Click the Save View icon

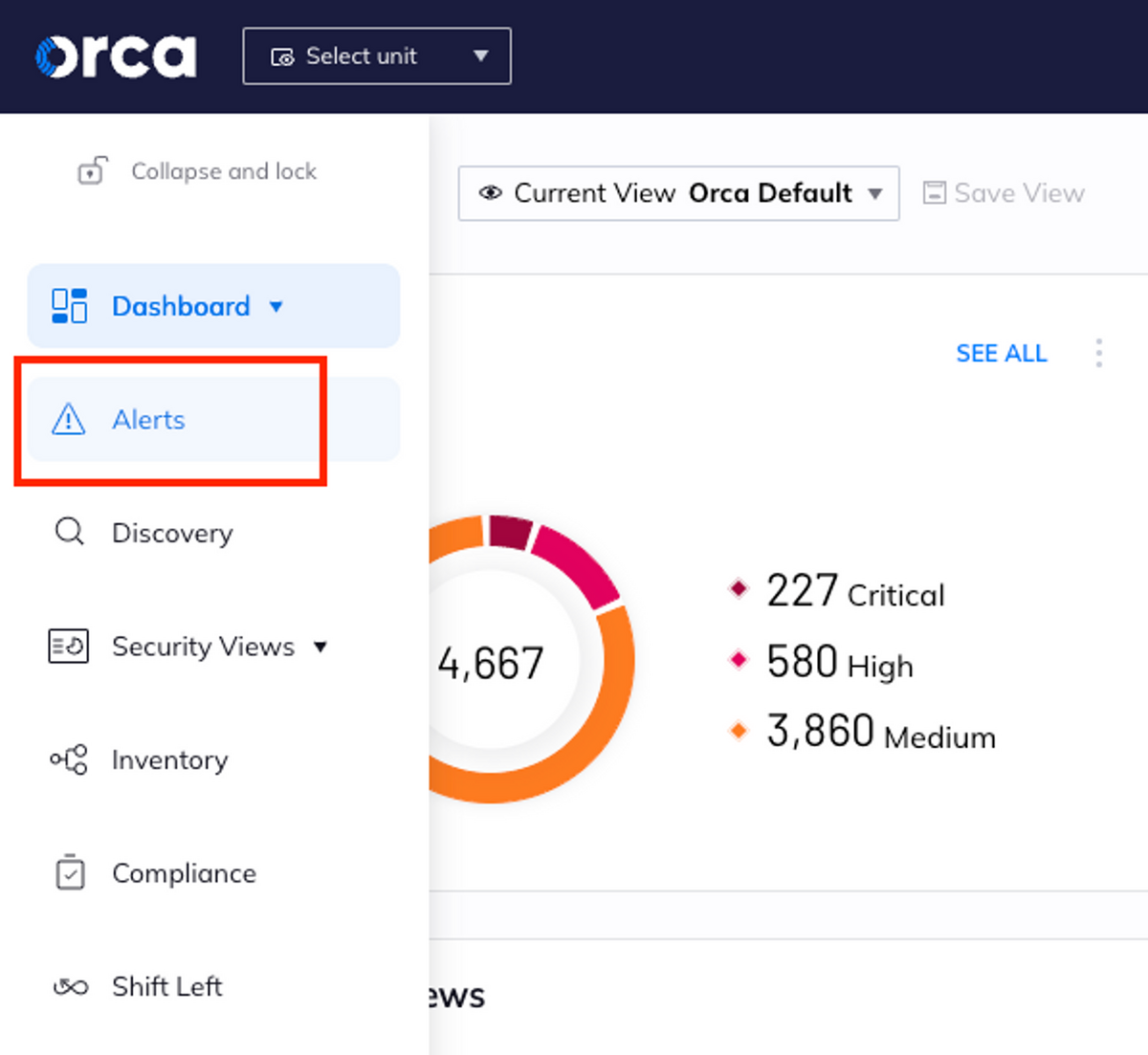[x=933, y=192]
